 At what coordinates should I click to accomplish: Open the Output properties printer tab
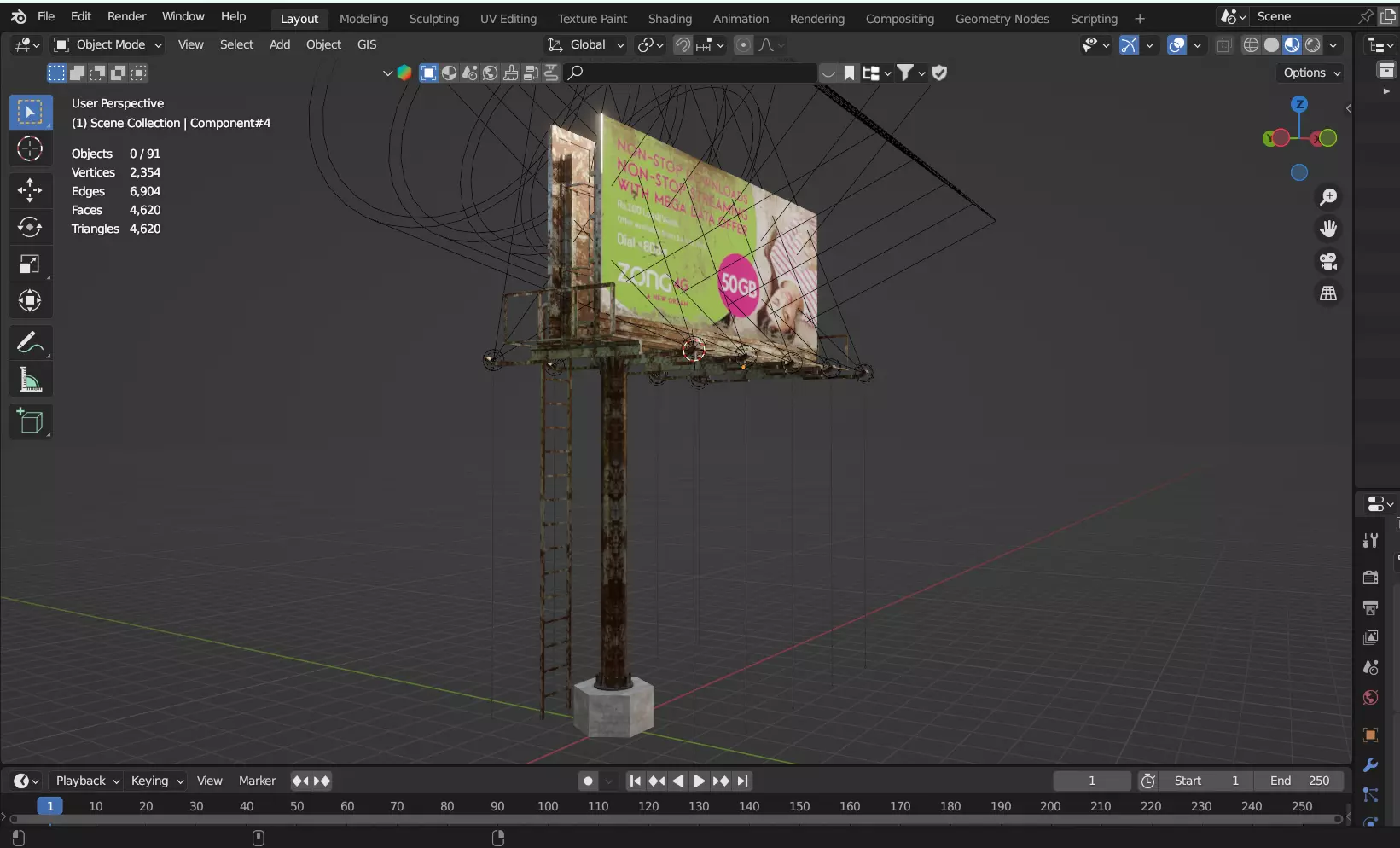tap(1370, 607)
